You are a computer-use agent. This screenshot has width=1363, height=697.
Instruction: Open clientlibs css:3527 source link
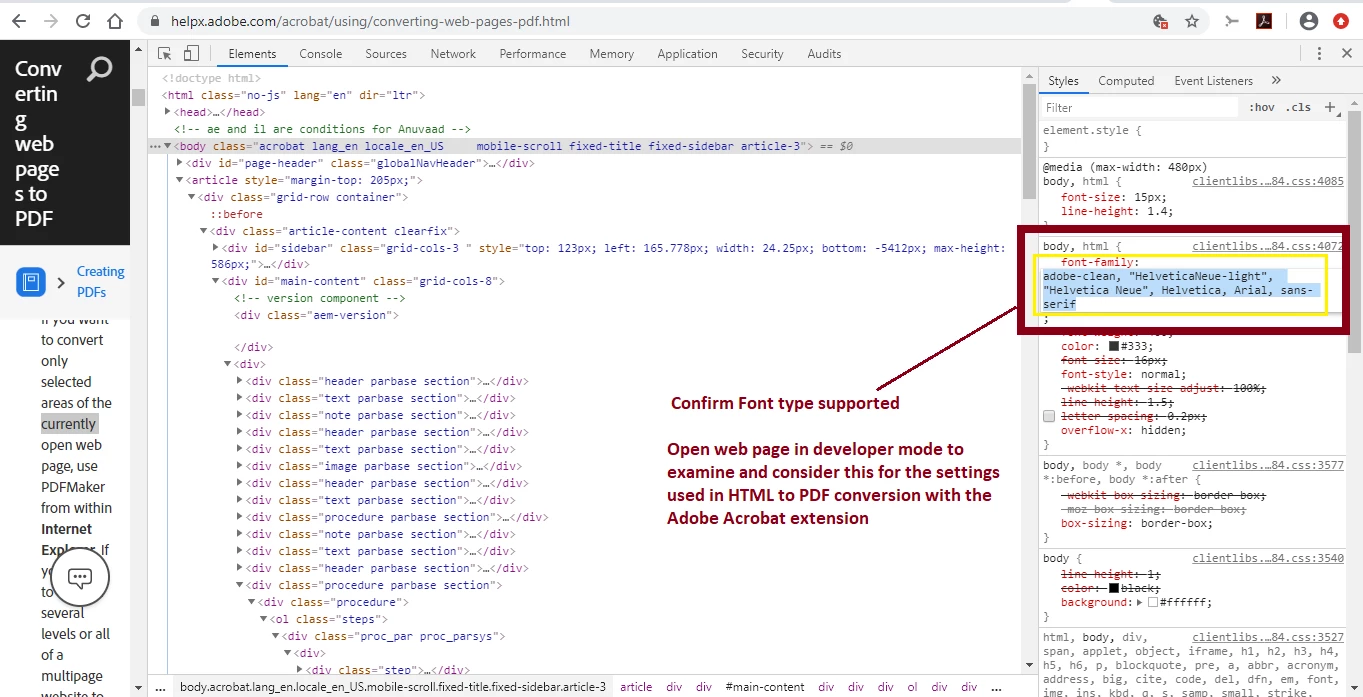(x=1267, y=637)
